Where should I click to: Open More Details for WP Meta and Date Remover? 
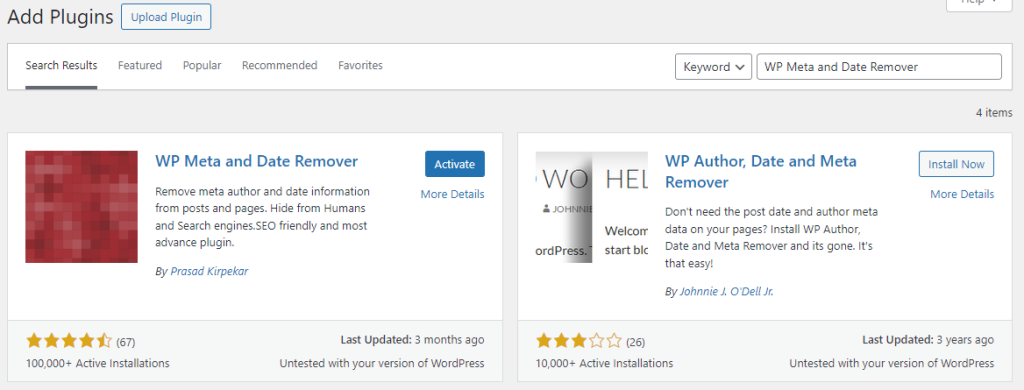point(453,194)
